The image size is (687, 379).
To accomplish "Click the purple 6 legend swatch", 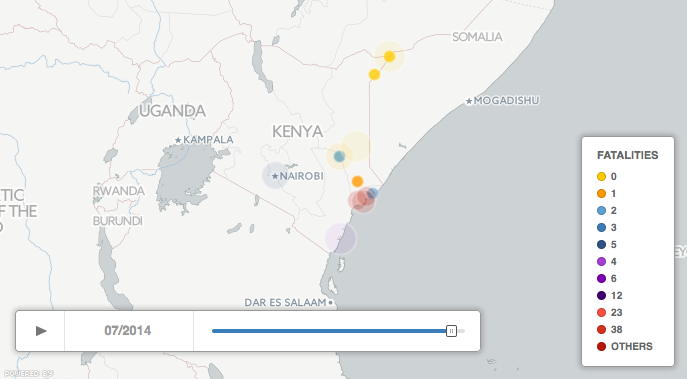I will click(602, 279).
